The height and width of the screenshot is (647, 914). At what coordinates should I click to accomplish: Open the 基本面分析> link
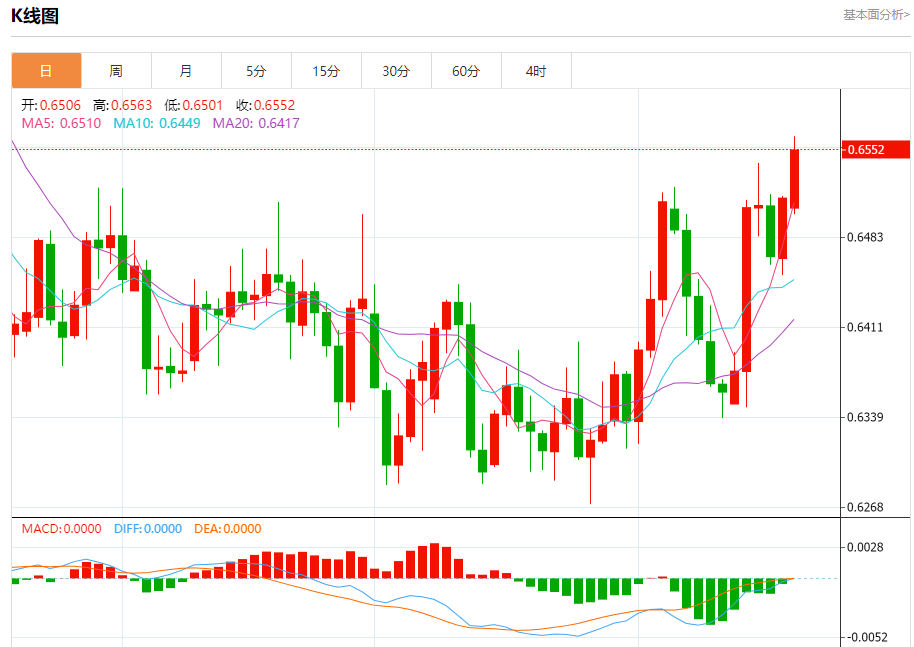point(876,15)
